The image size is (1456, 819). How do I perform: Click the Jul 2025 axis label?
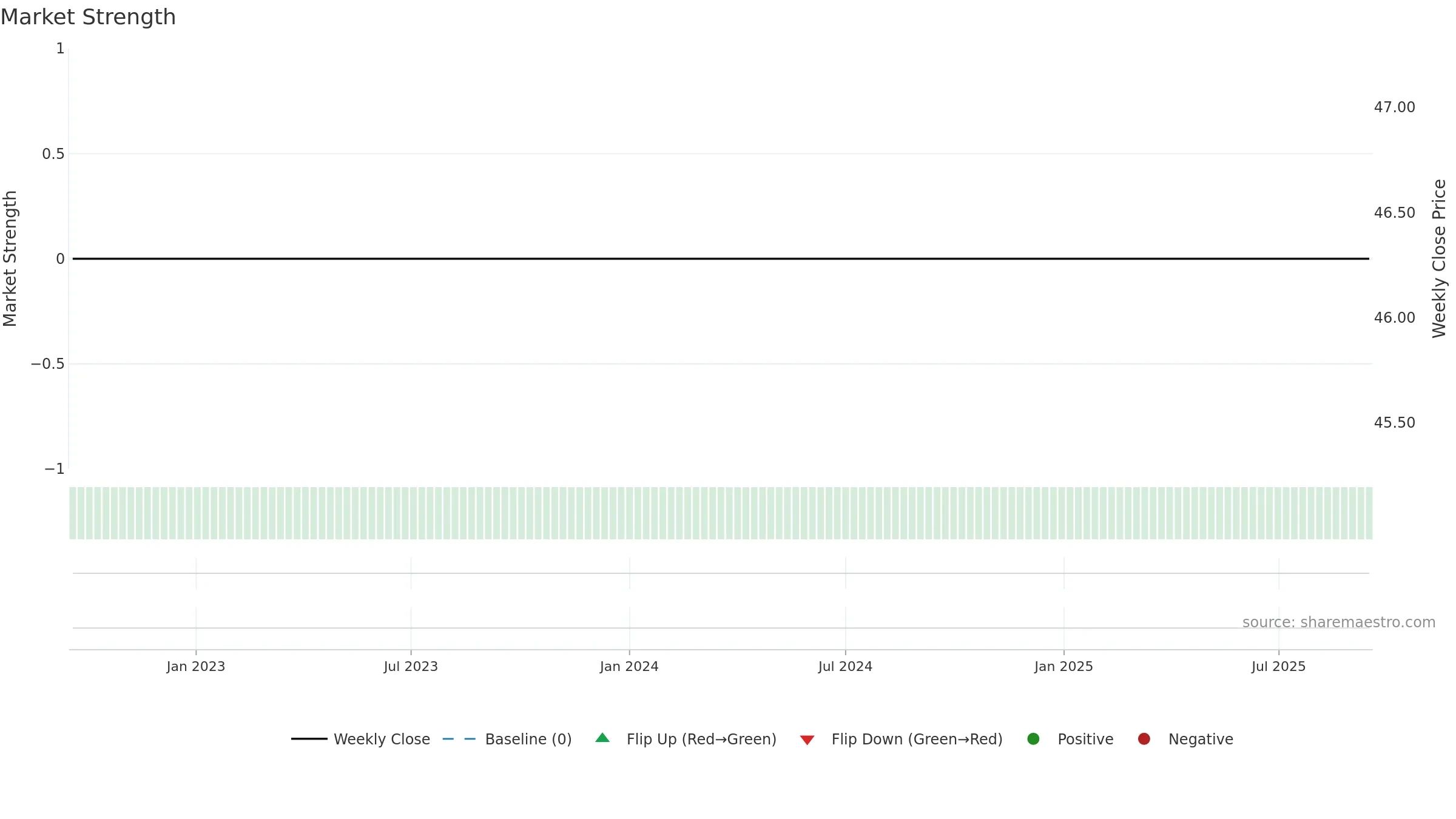click(x=1278, y=666)
